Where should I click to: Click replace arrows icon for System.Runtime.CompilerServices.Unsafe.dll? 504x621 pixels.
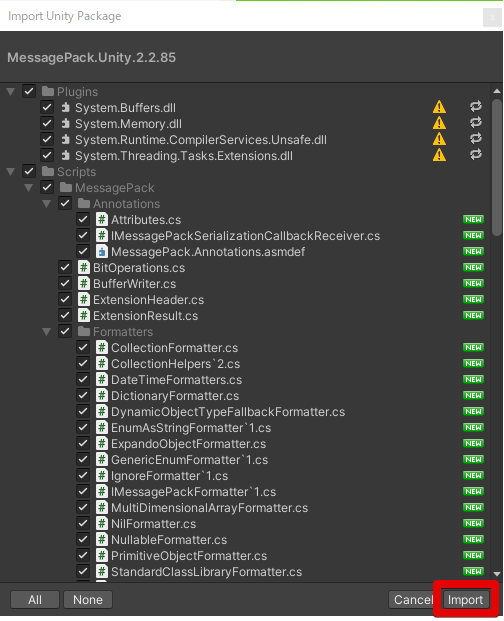[475, 138]
